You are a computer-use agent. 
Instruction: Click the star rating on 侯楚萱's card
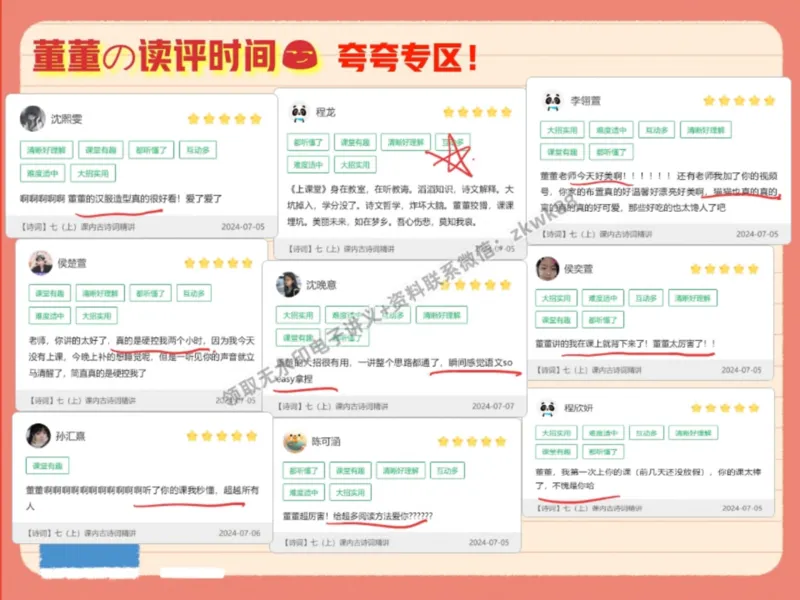[218, 263]
